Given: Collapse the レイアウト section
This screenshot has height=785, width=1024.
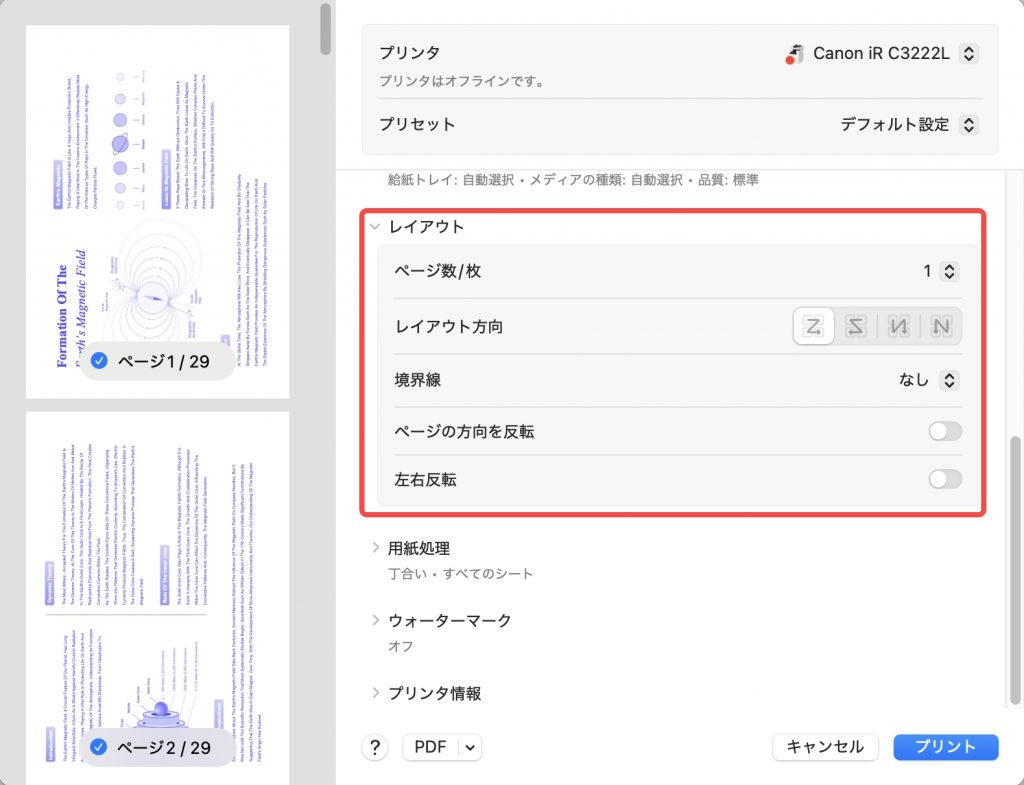Looking at the screenshot, I should coord(375,227).
